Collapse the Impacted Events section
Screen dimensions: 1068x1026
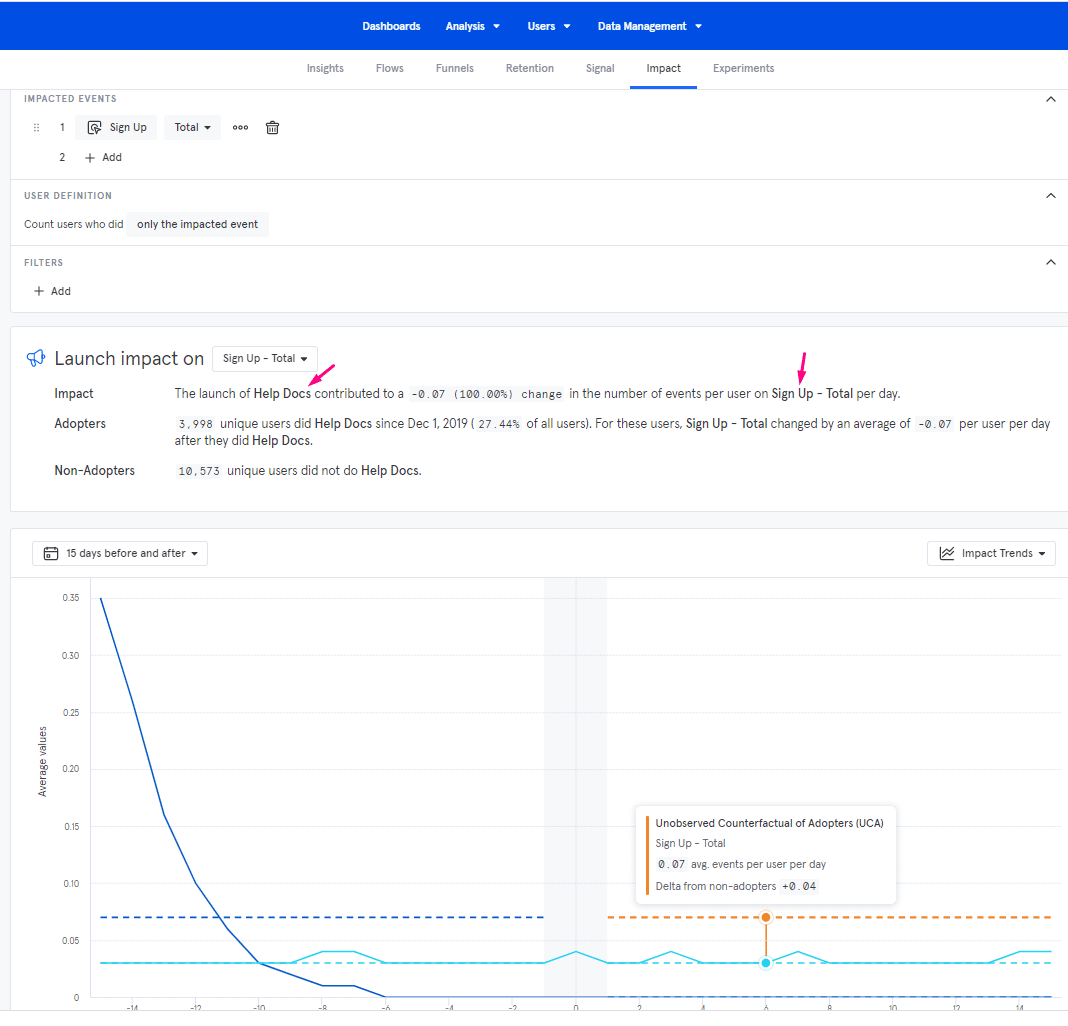pos(1050,99)
